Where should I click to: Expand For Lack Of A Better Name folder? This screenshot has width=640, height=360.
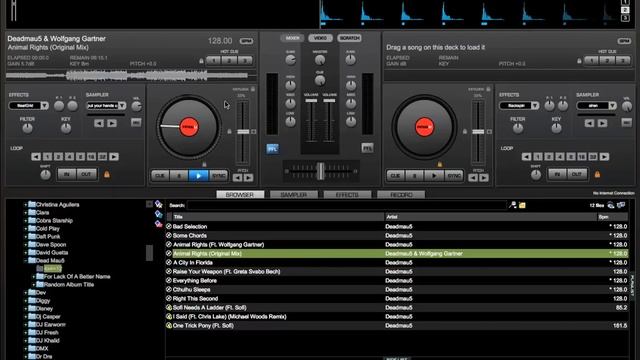point(33,277)
